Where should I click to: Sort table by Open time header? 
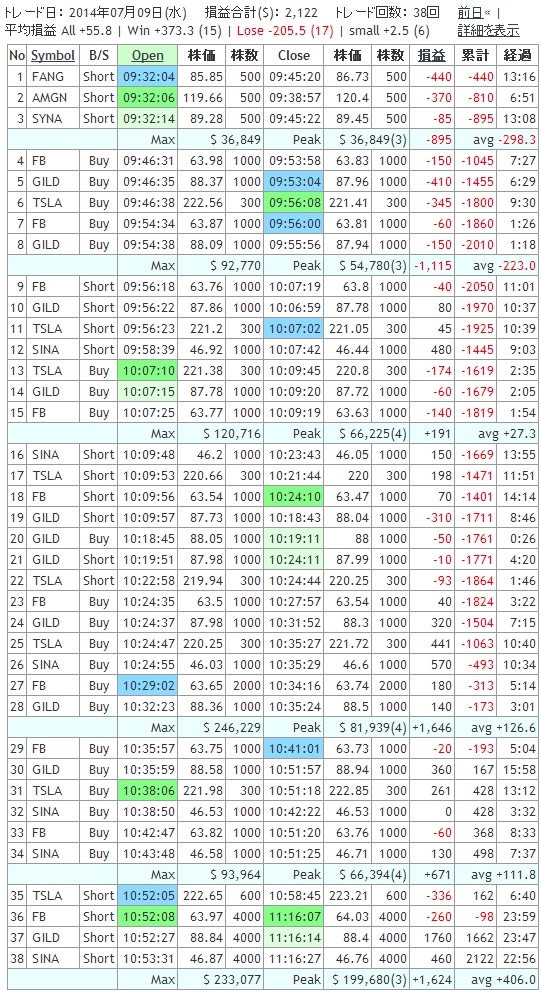click(147, 56)
